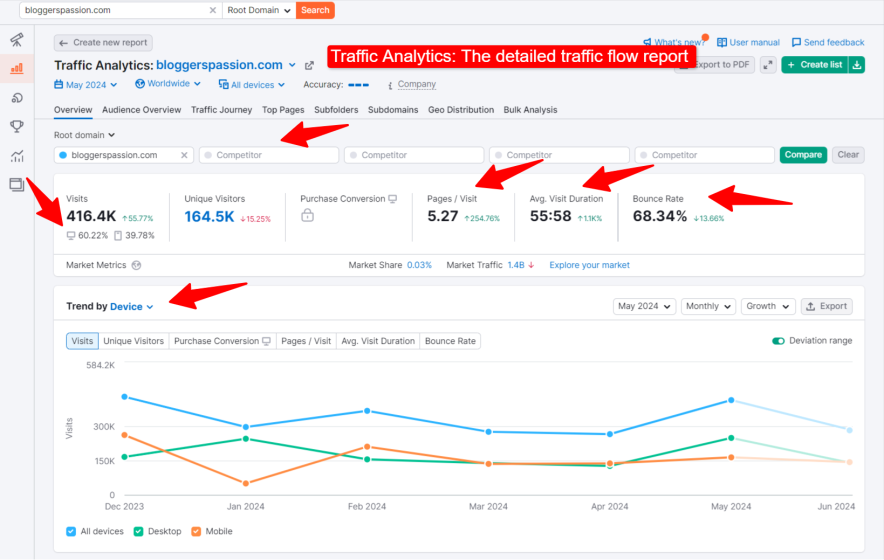Image resolution: width=884 pixels, height=560 pixels.
Task: Select the Avg. Visit Duration chart tab
Action: point(378,341)
